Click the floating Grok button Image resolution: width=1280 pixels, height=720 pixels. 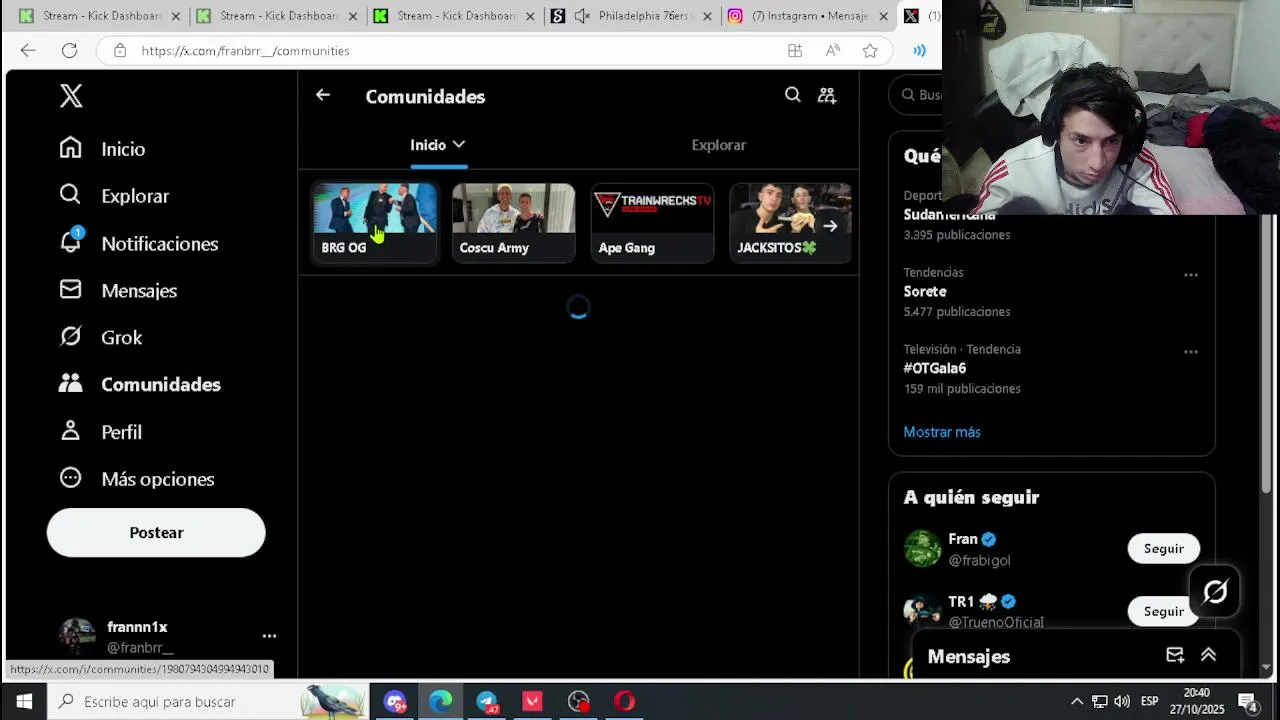tap(1215, 592)
